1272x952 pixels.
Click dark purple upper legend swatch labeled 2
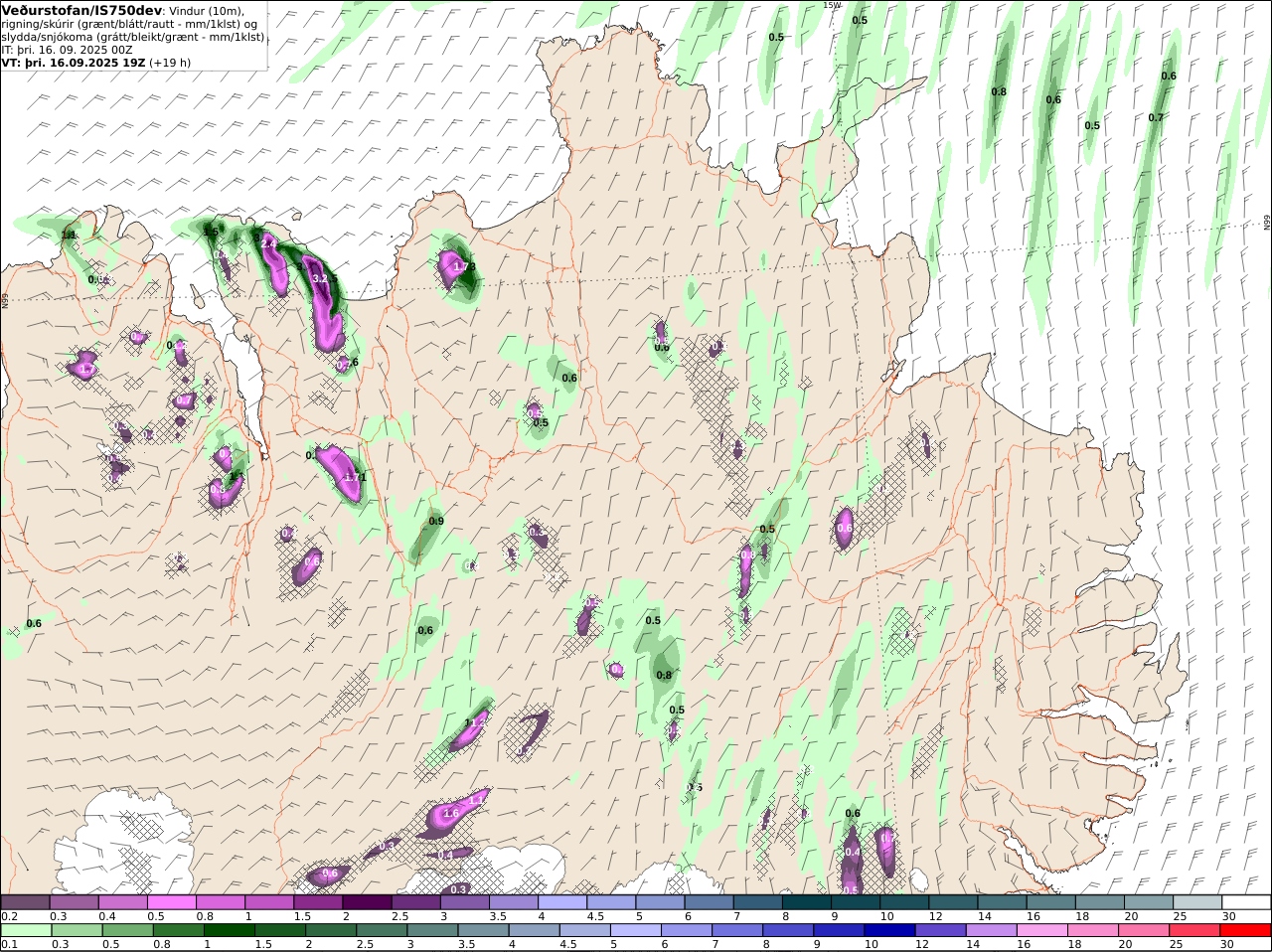tap(366, 901)
